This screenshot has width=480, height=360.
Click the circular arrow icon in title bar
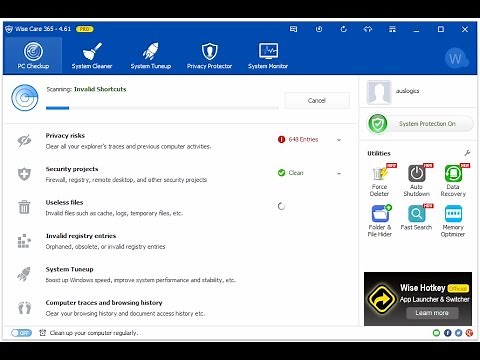[x=343, y=29]
